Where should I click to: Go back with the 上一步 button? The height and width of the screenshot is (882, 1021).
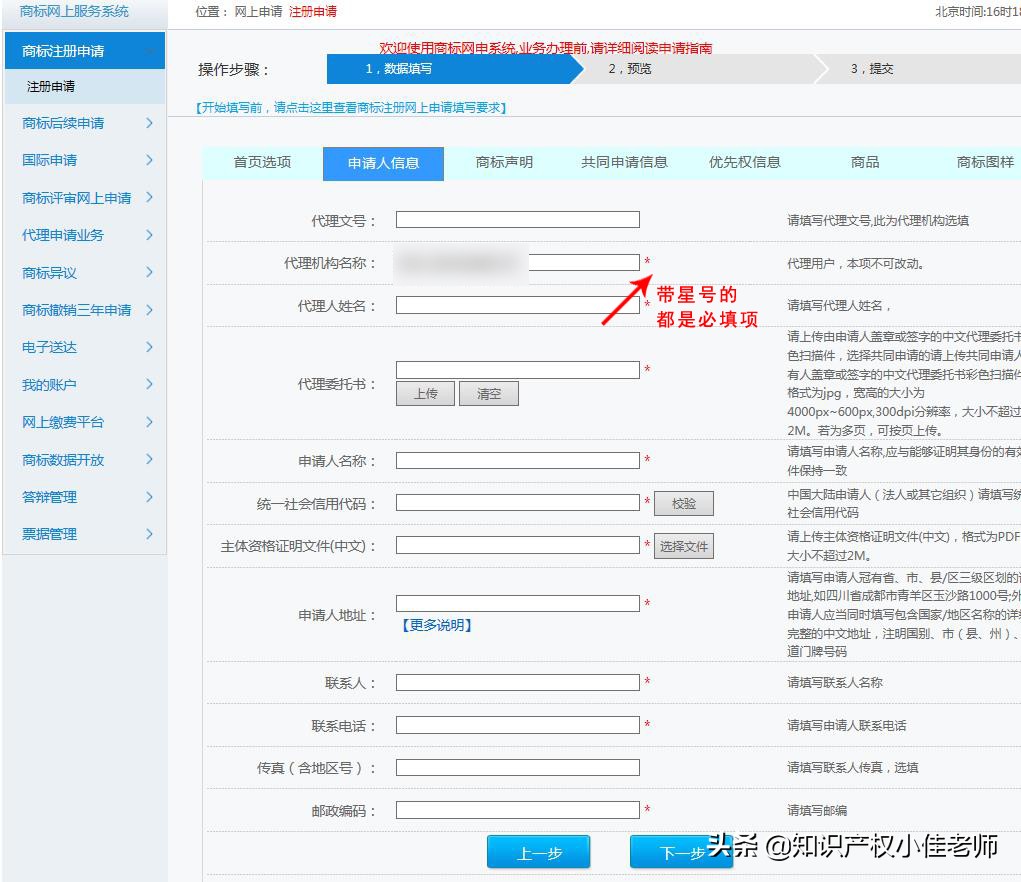point(538,853)
